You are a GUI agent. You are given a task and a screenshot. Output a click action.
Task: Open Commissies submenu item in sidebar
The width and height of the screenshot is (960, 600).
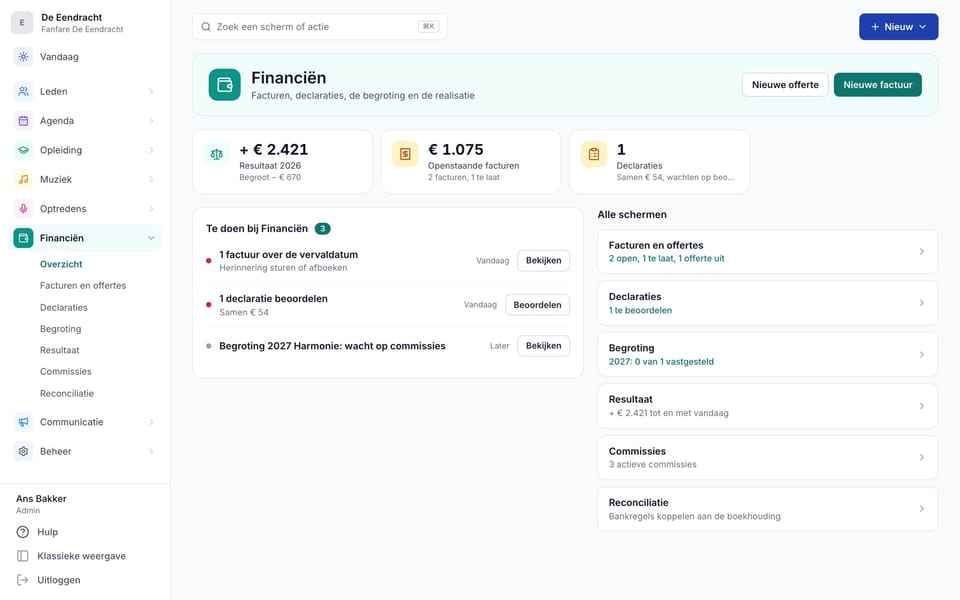point(66,372)
